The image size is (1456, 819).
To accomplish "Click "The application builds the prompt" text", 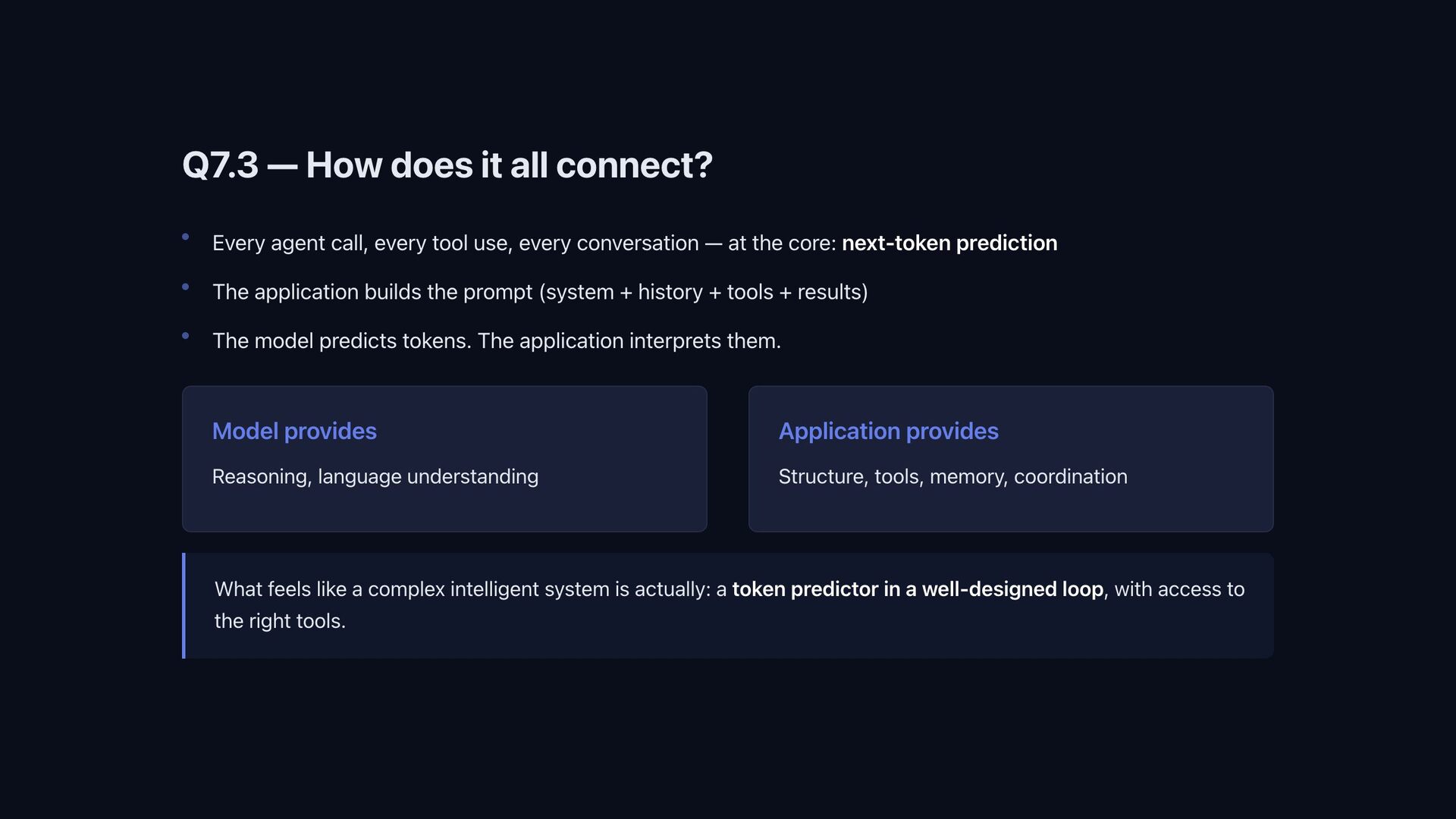I will point(373,292).
